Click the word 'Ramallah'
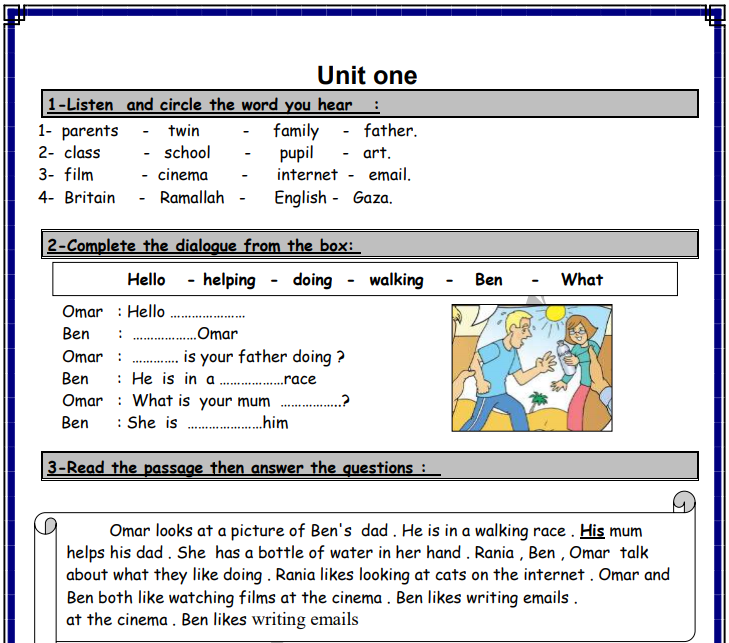This screenshot has height=643, width=729. tap(192, 198)
